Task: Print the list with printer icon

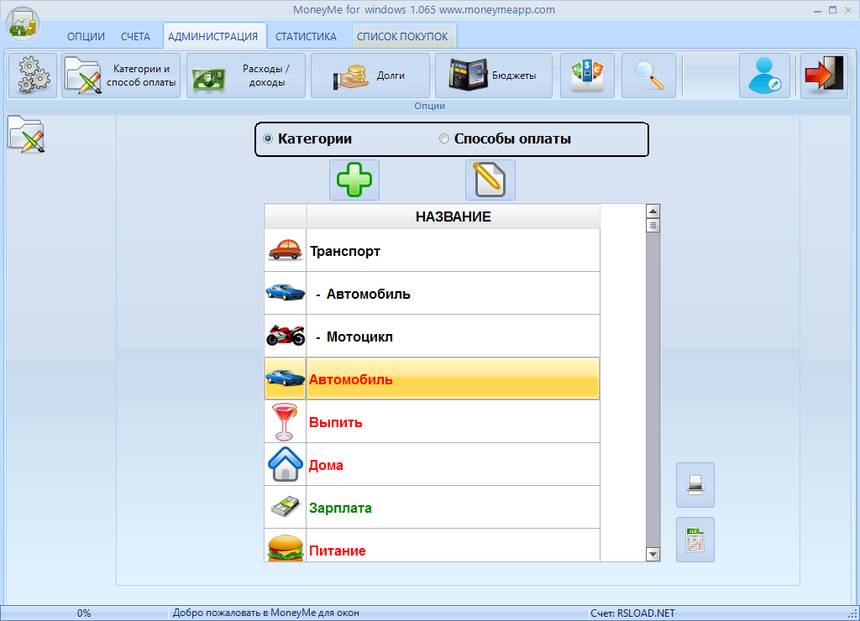Action: (x=695, y=485)
